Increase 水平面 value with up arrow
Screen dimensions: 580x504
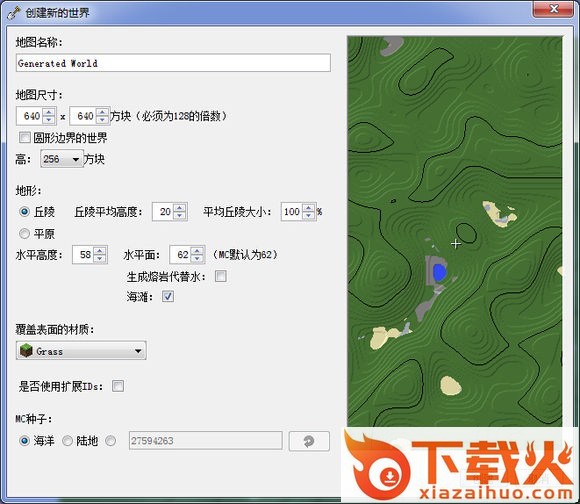click(x=197, y=250)
